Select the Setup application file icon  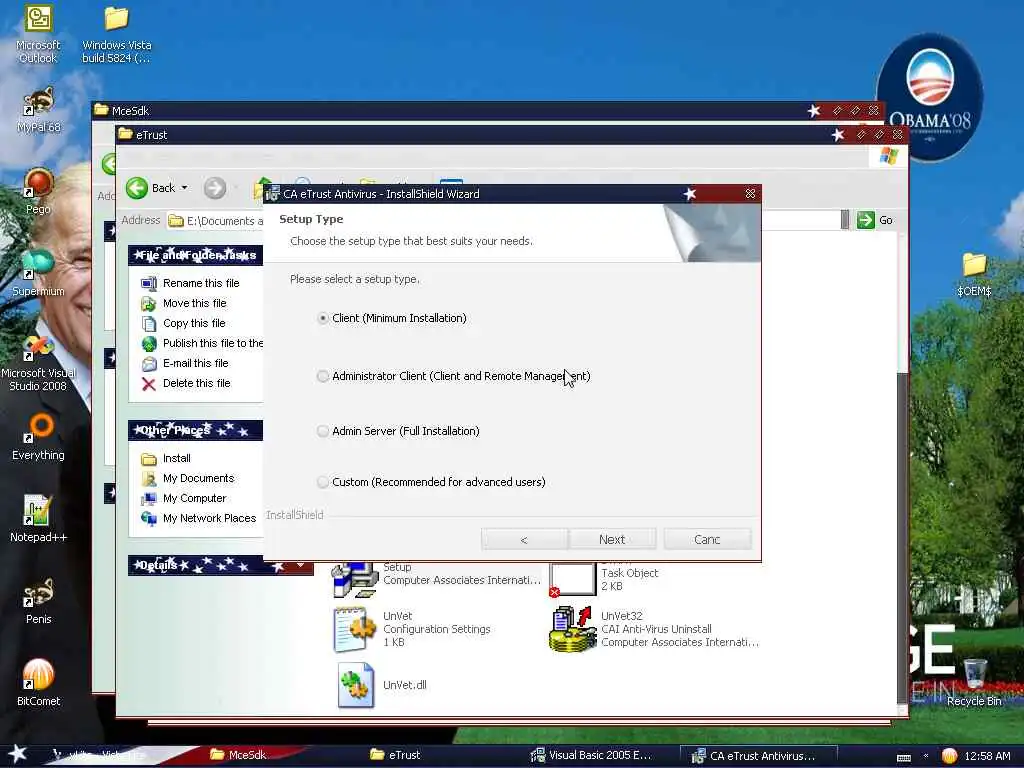355,579
